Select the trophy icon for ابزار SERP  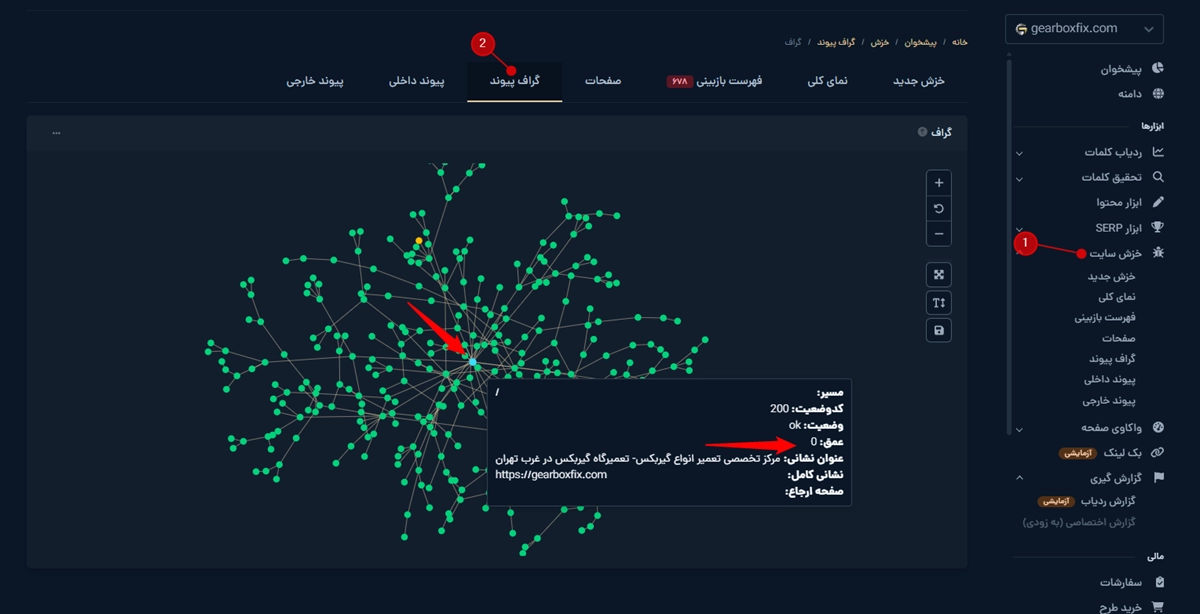tap(1157, 227)
